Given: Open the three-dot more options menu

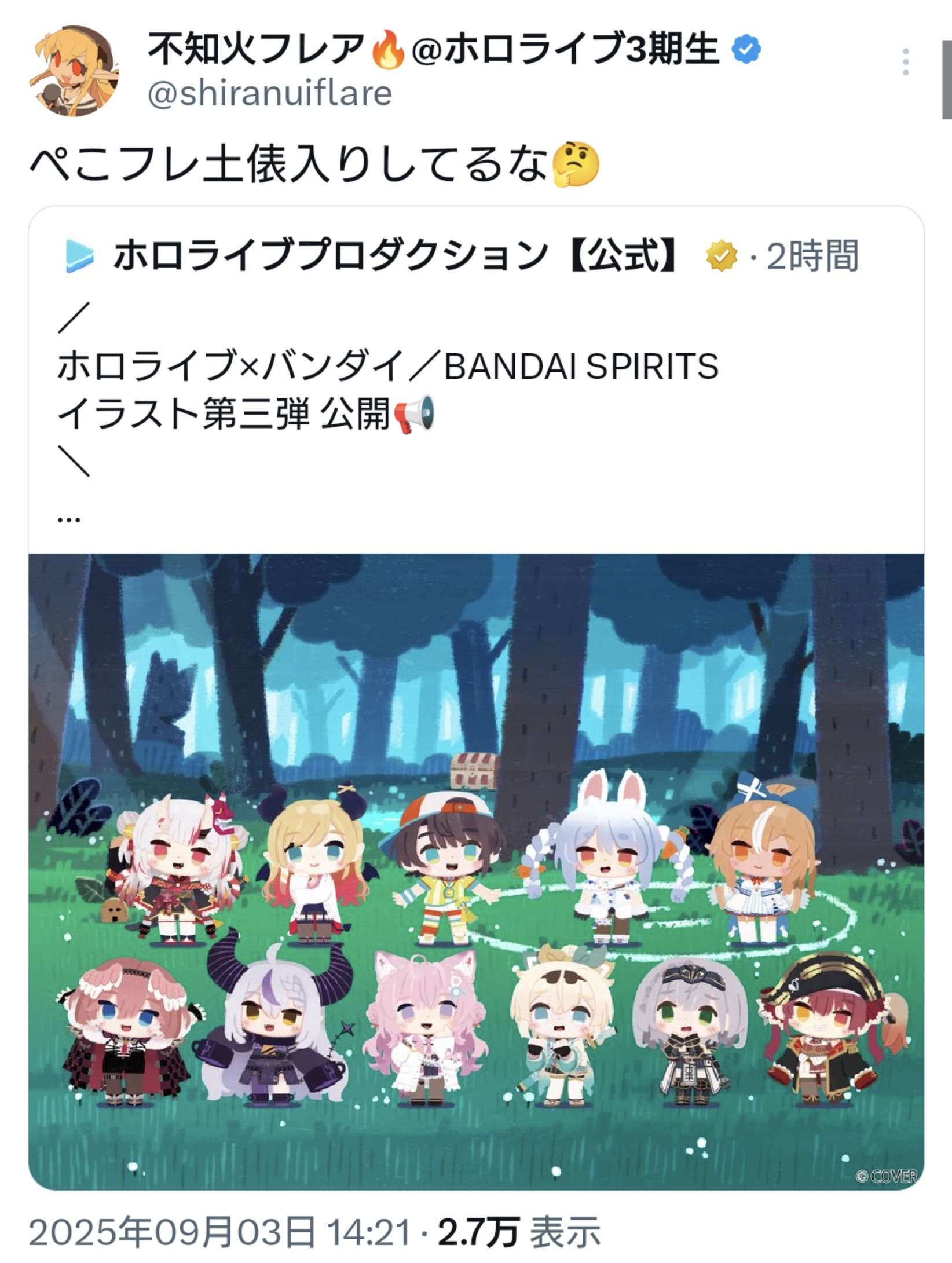Looking at the screenshot, I should [x=906, y=62].
